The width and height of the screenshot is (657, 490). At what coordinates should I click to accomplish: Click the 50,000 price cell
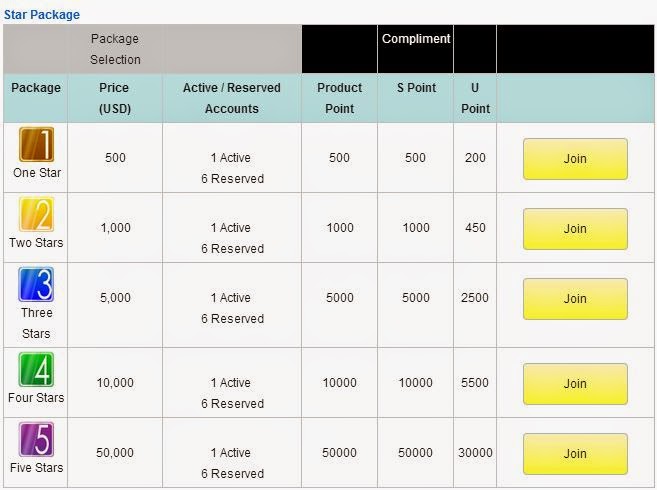coord(115,453)
